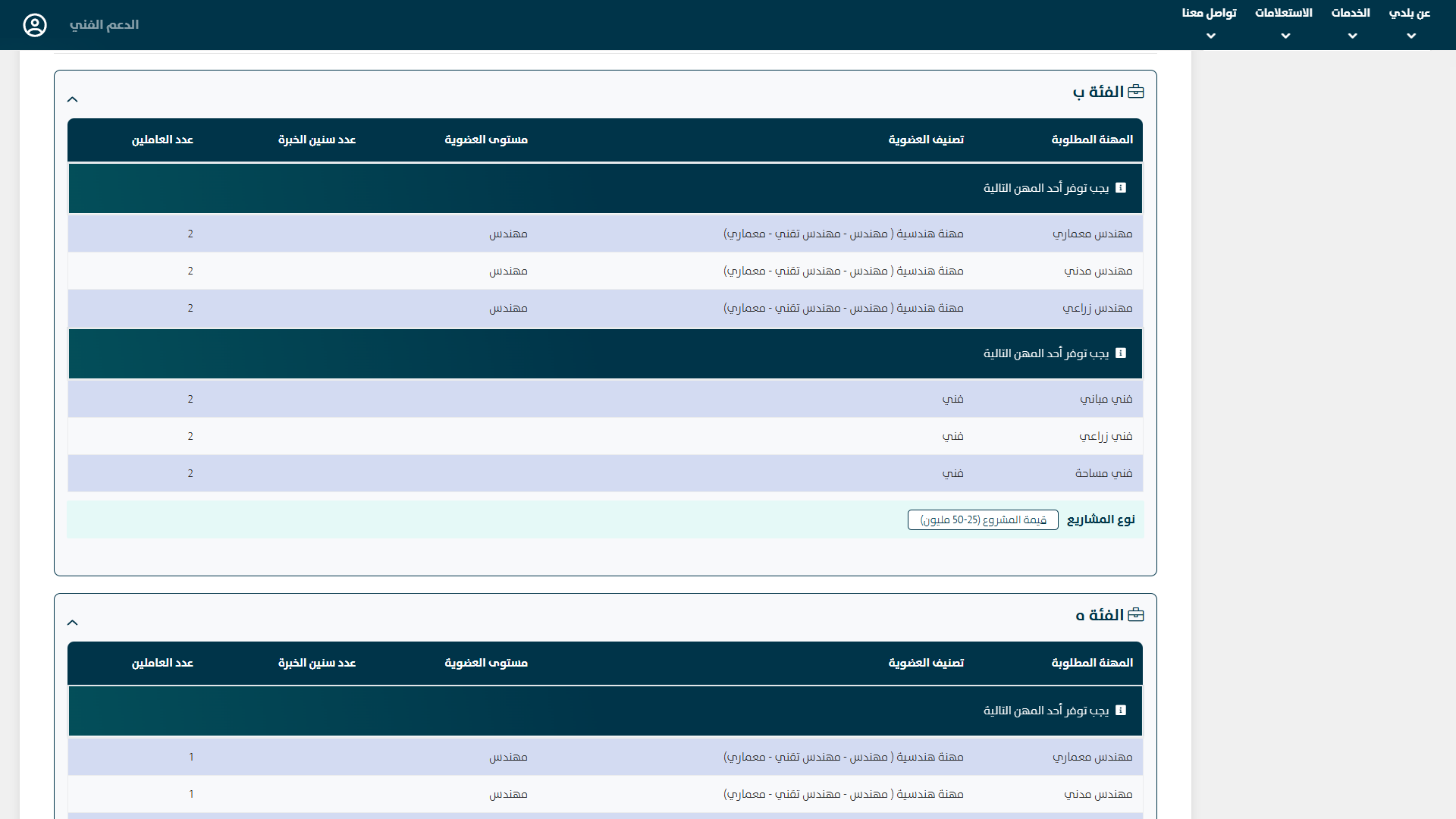Click info icon in first الفئة ب notice

click(x=1121, y=188)
